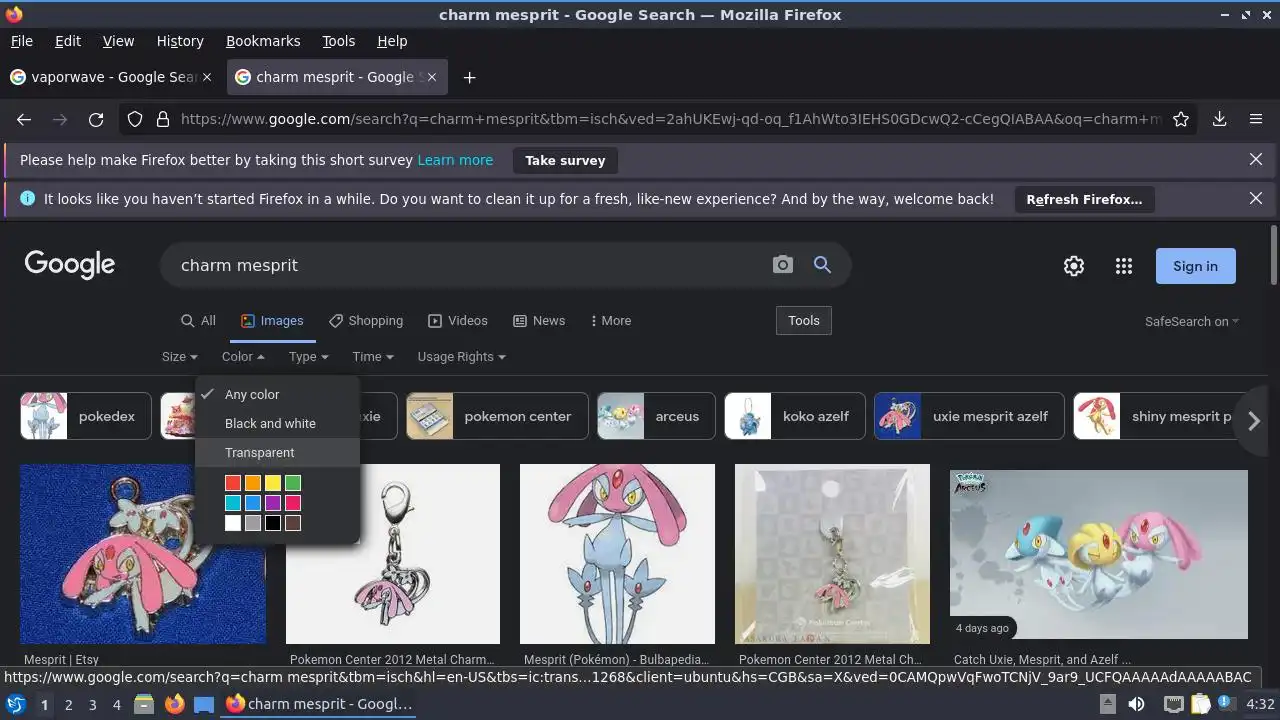Bookmark this page with the star
The width and height of the screenshot is (1280, 720).
(x=1181, y=119)
